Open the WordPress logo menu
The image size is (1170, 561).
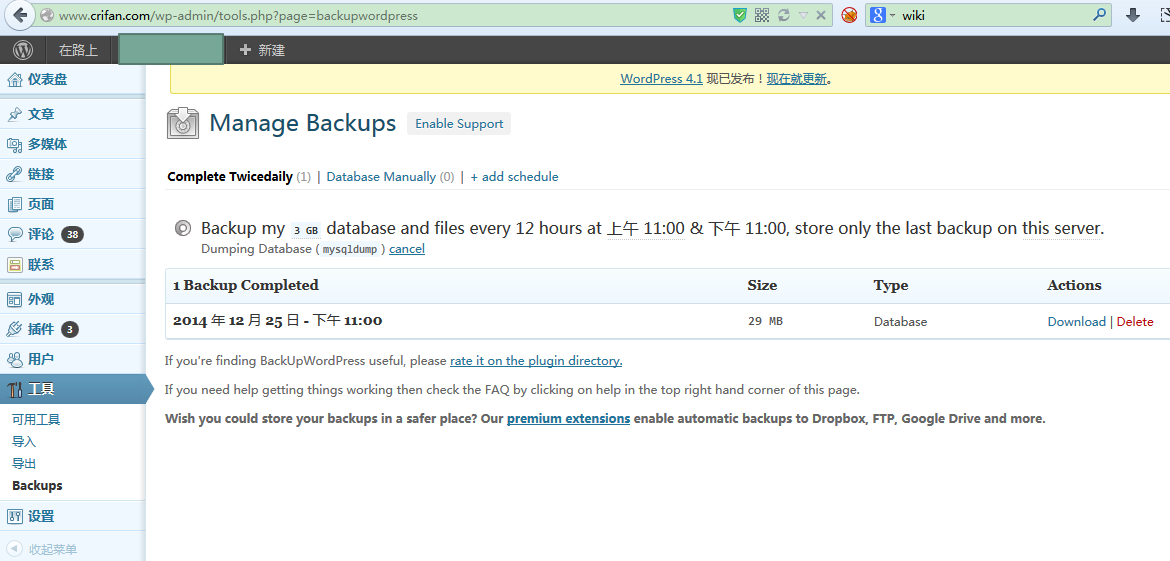(x=23, y=50)
